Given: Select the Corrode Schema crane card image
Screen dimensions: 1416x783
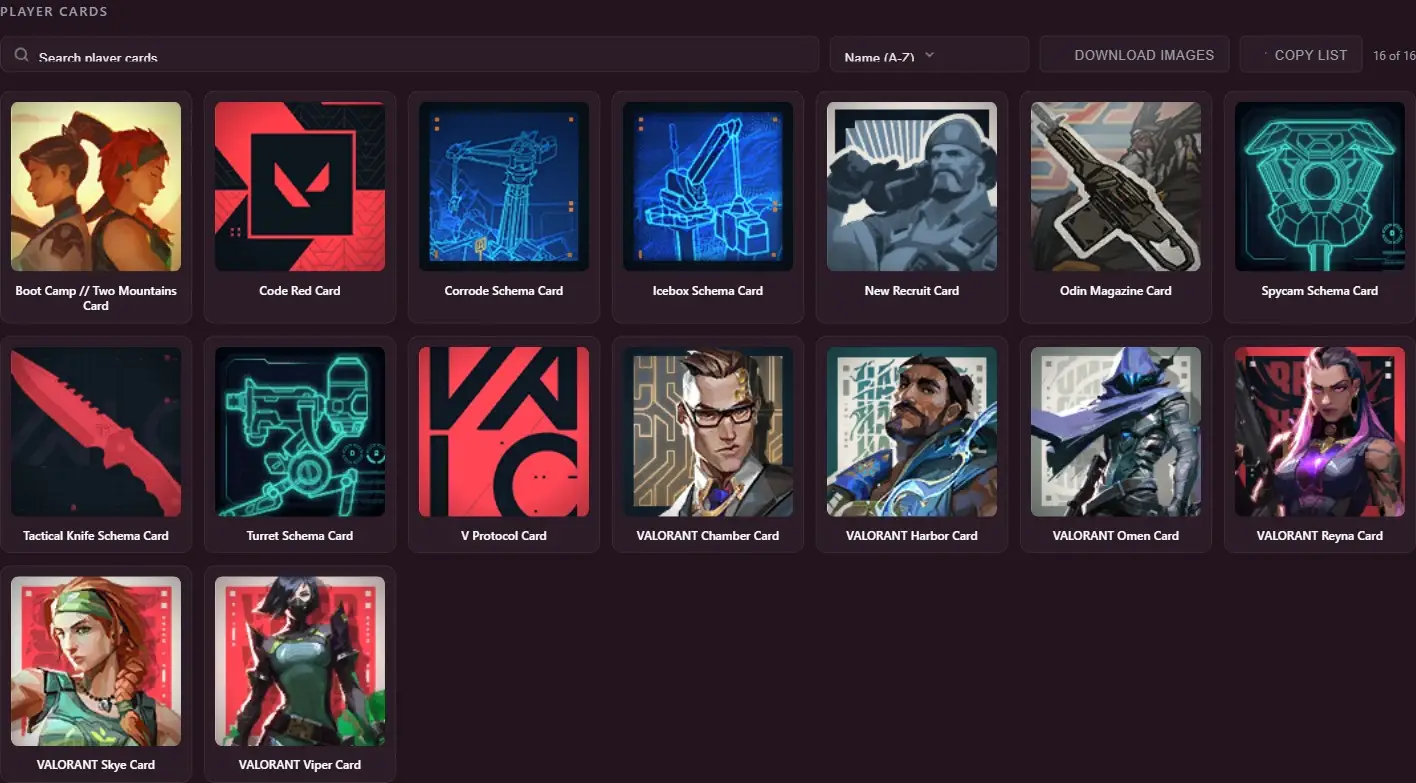Looking at the screenshot, I should pyautogui.click(x=504, y=186).
